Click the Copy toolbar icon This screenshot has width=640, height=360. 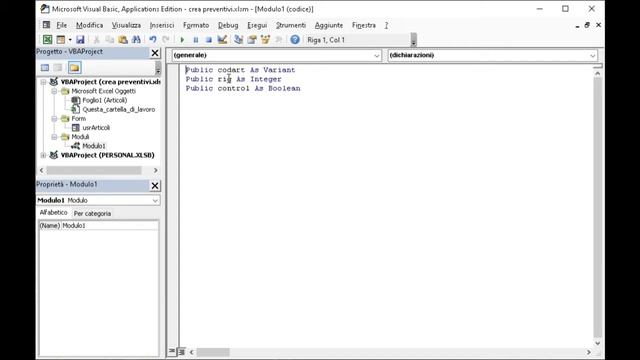[x=109, y=40]
